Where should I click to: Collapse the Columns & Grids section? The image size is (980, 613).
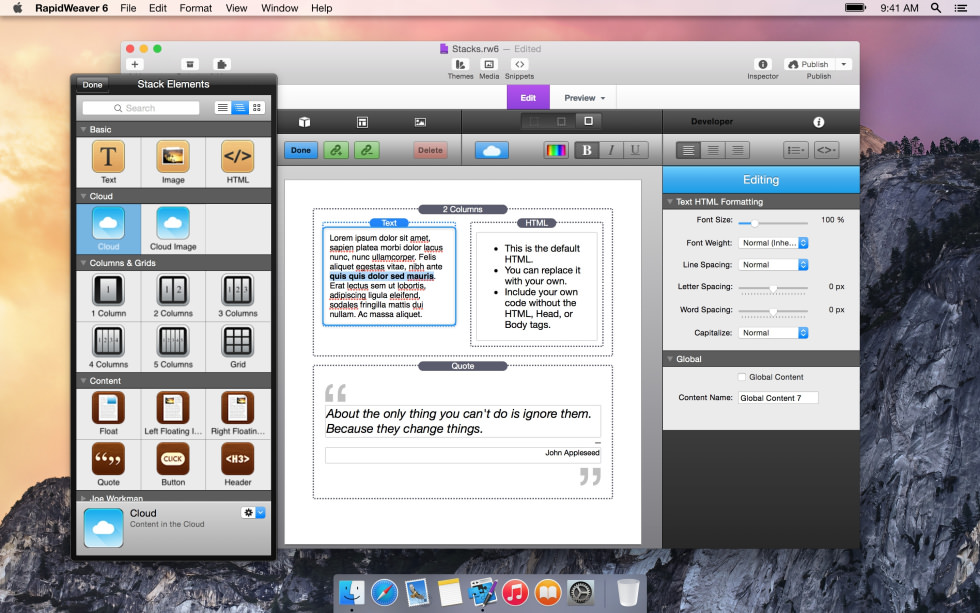(83, 263)
